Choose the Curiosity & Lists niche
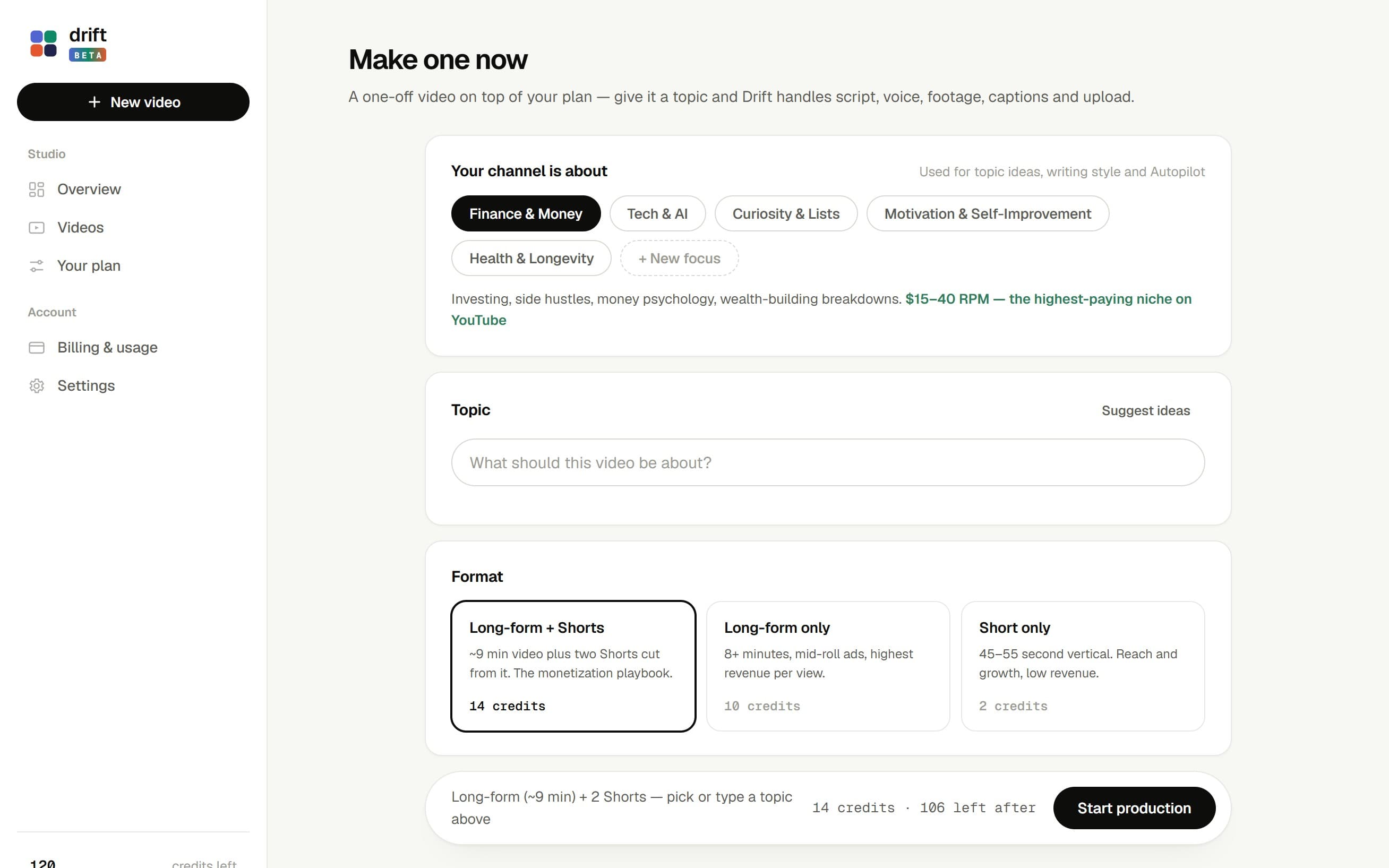1389x868 pixels. (786, 213)
